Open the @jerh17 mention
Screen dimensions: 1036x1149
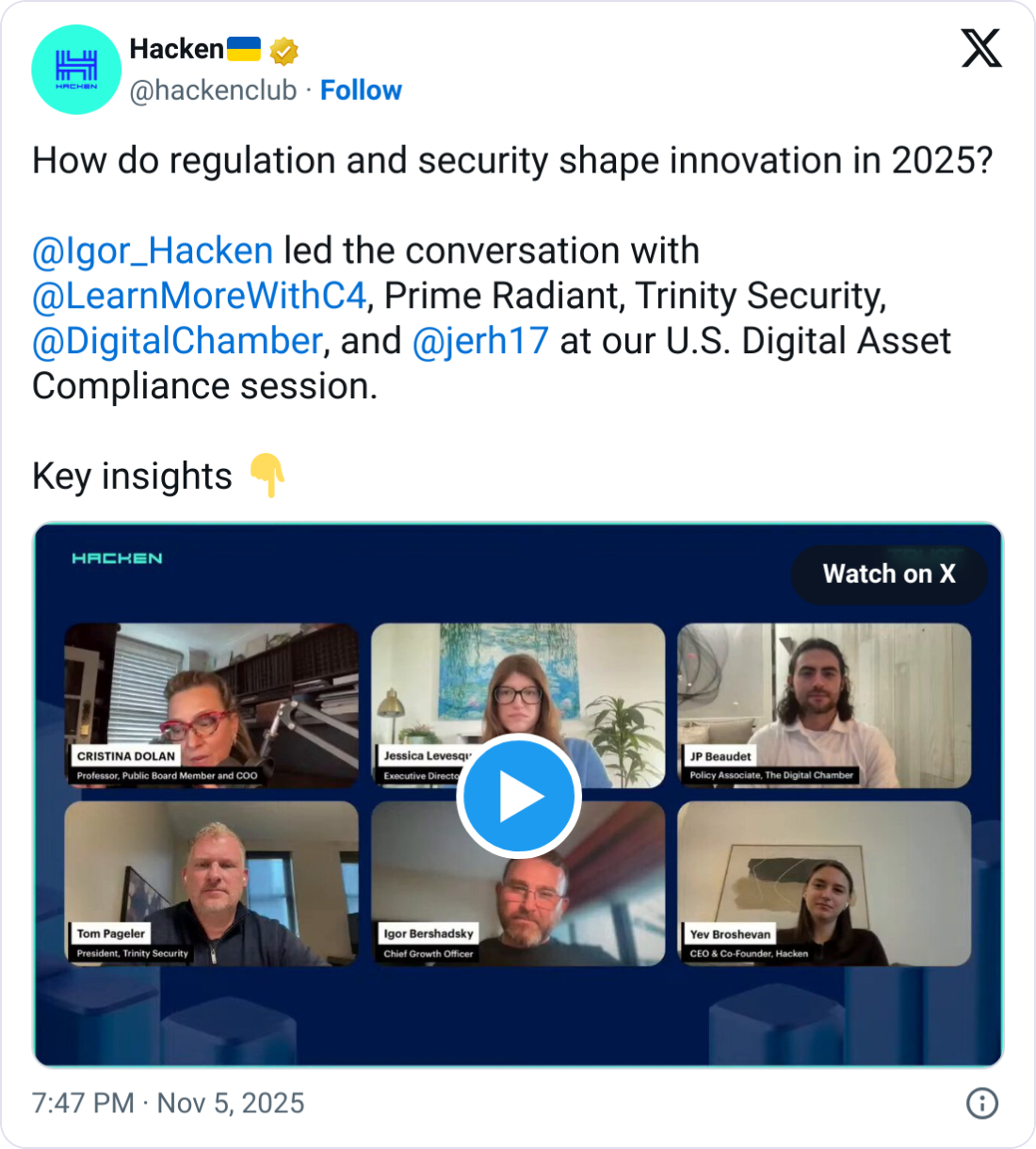pos(480,341)
